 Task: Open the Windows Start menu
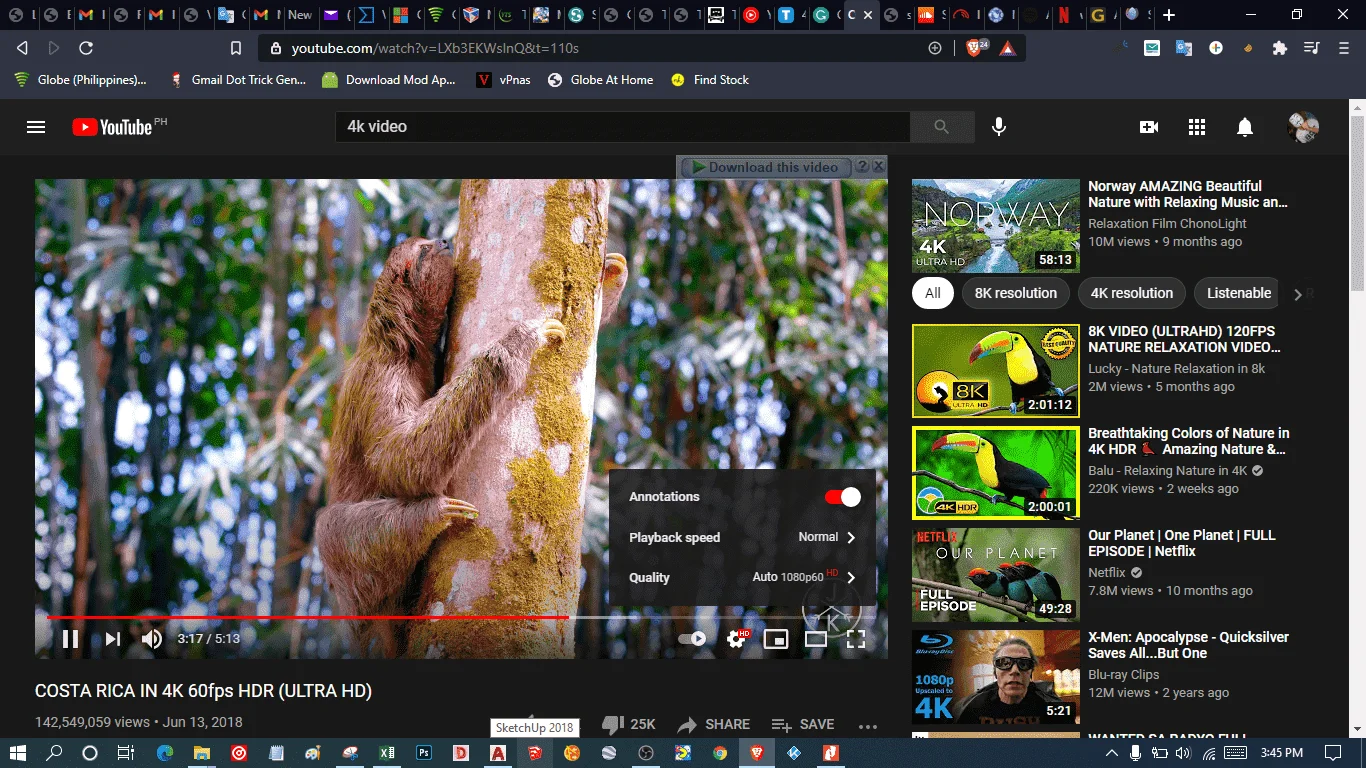pos(20,752)
